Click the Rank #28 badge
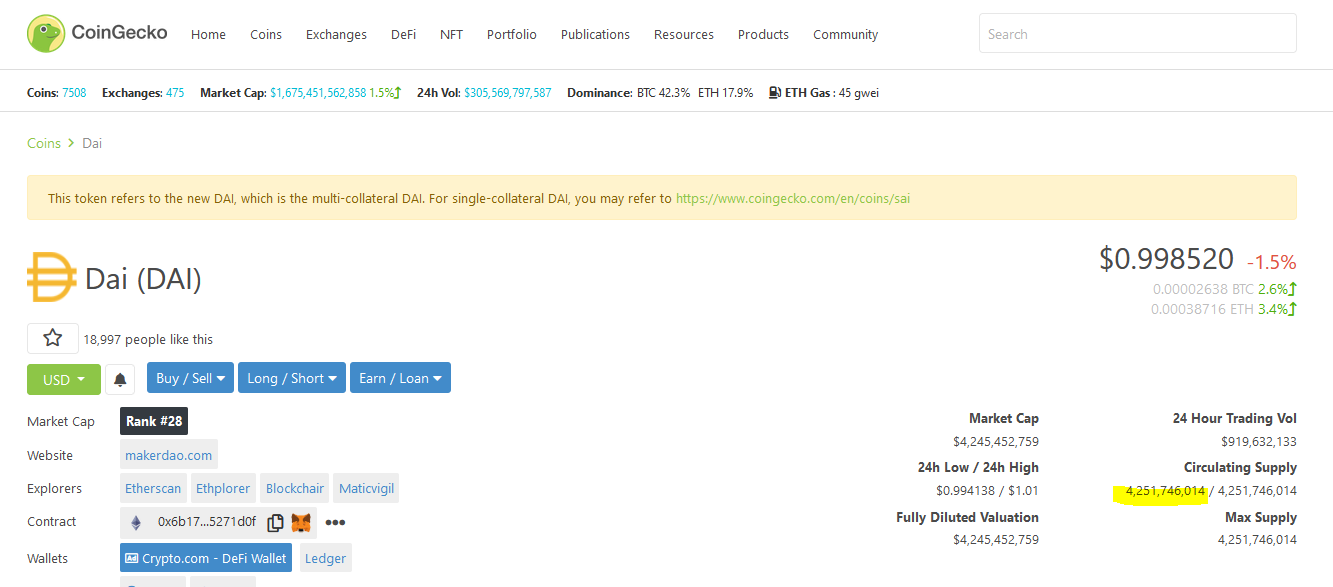The image size is (1333, 587). pos(154,421)
